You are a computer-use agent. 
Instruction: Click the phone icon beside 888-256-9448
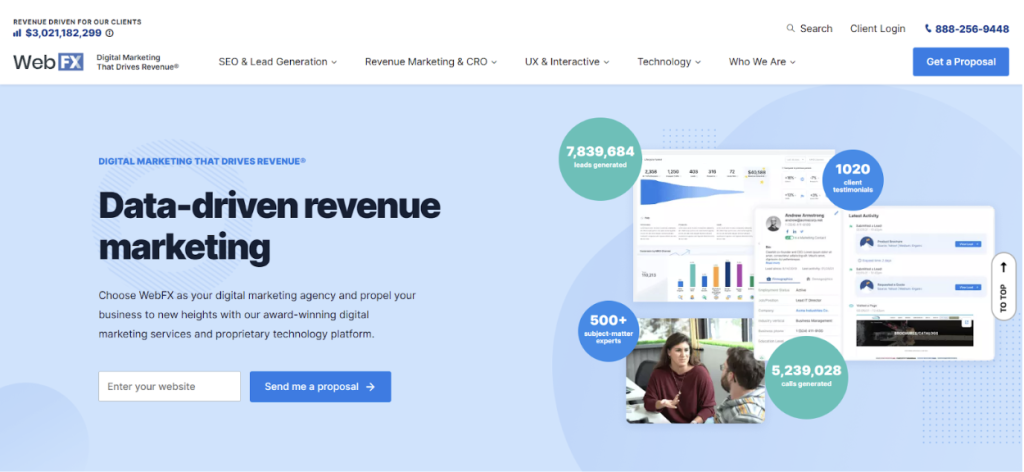click(x=928, y=29)
